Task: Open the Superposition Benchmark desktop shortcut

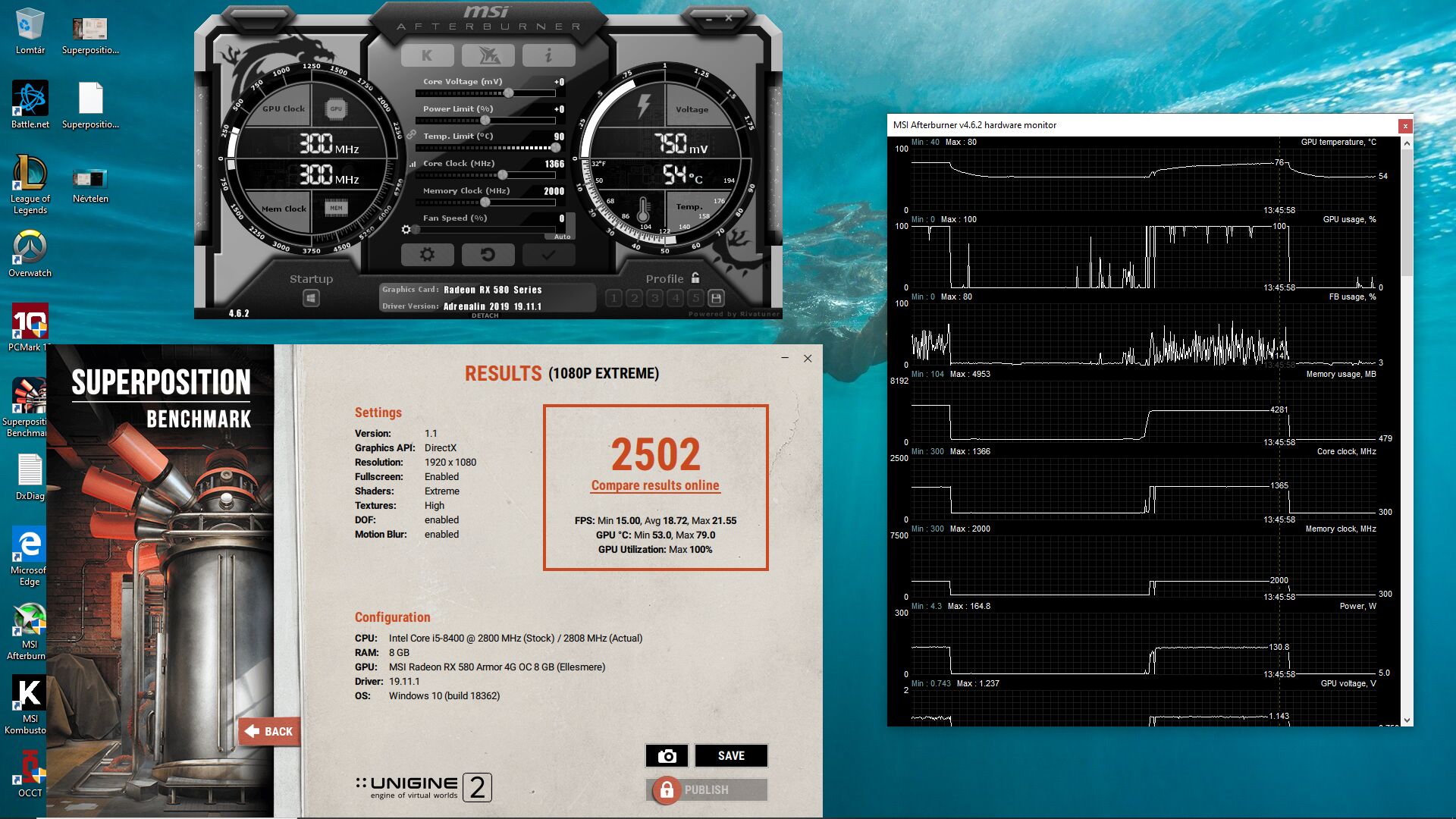Action: point(26,408)
